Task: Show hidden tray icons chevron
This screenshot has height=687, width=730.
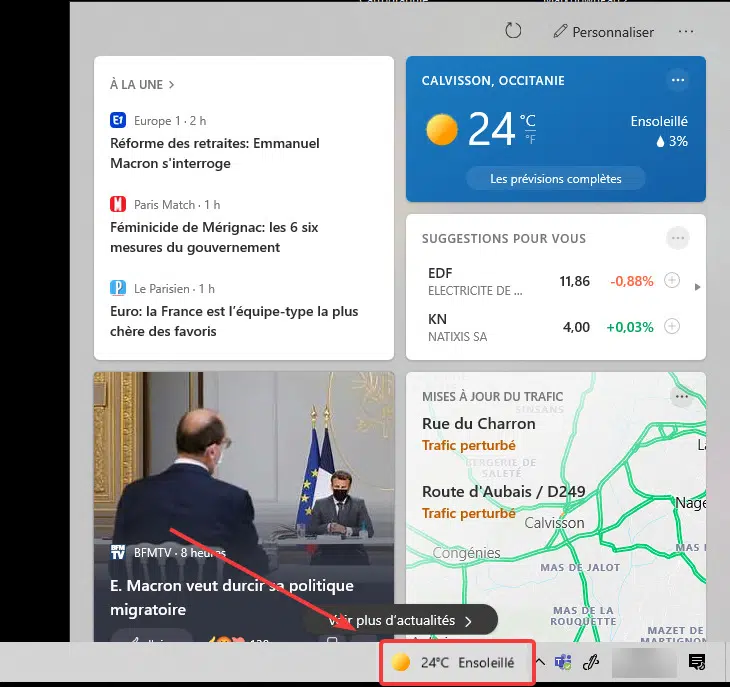Action: point(540,661)
